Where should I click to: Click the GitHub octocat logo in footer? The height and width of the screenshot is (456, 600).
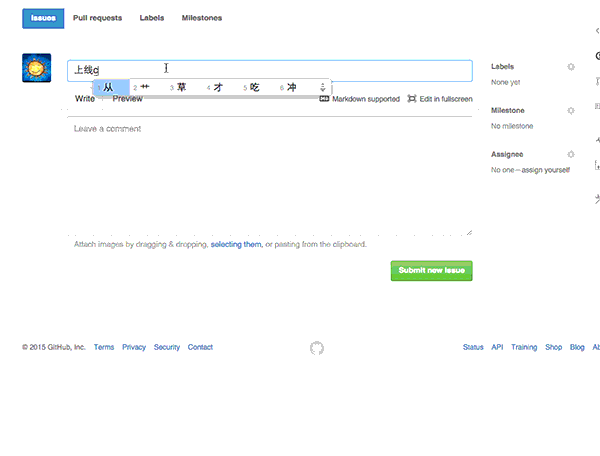(317, 348)
